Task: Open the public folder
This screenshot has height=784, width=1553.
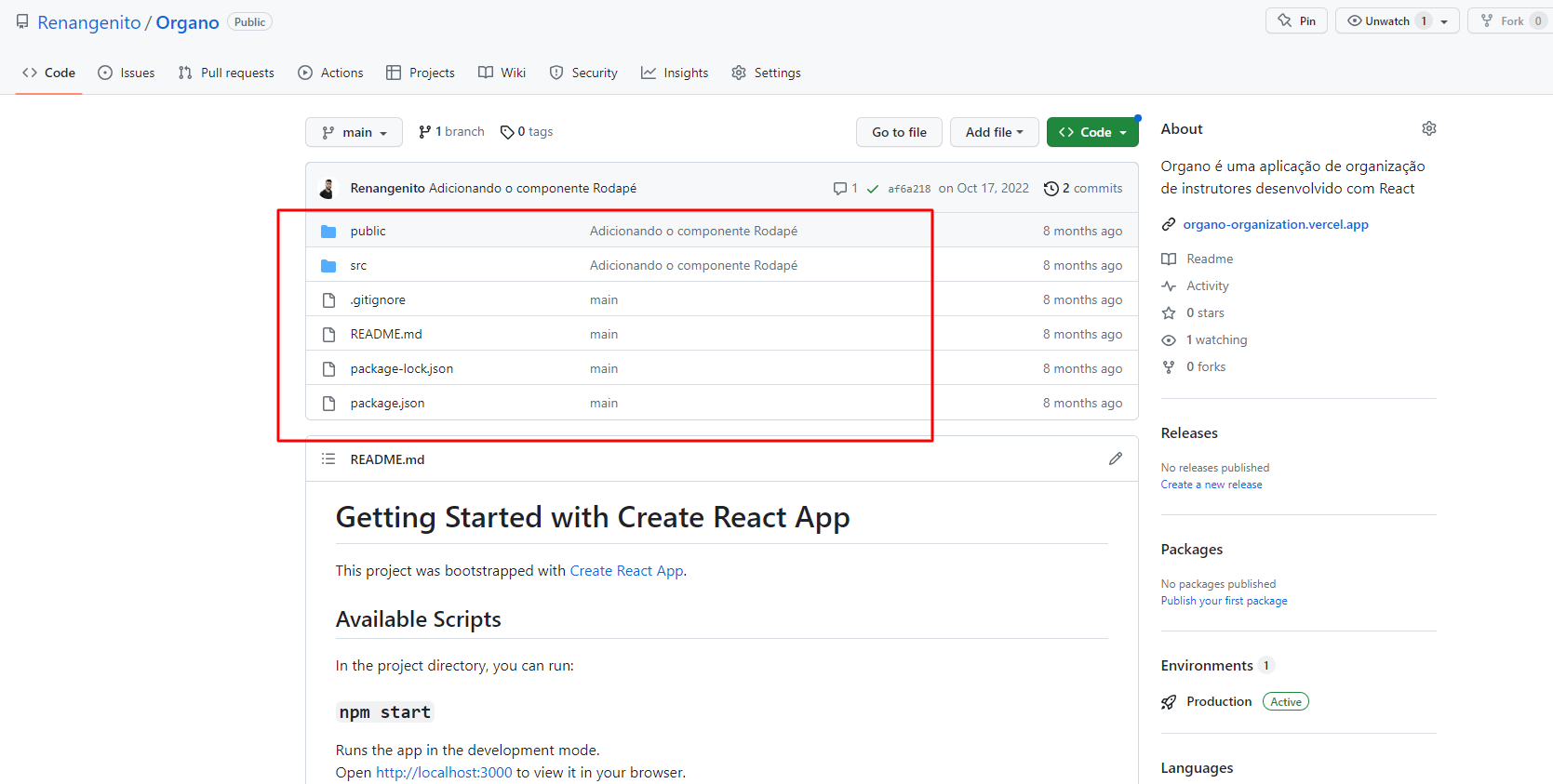Action: click(368, 231)
